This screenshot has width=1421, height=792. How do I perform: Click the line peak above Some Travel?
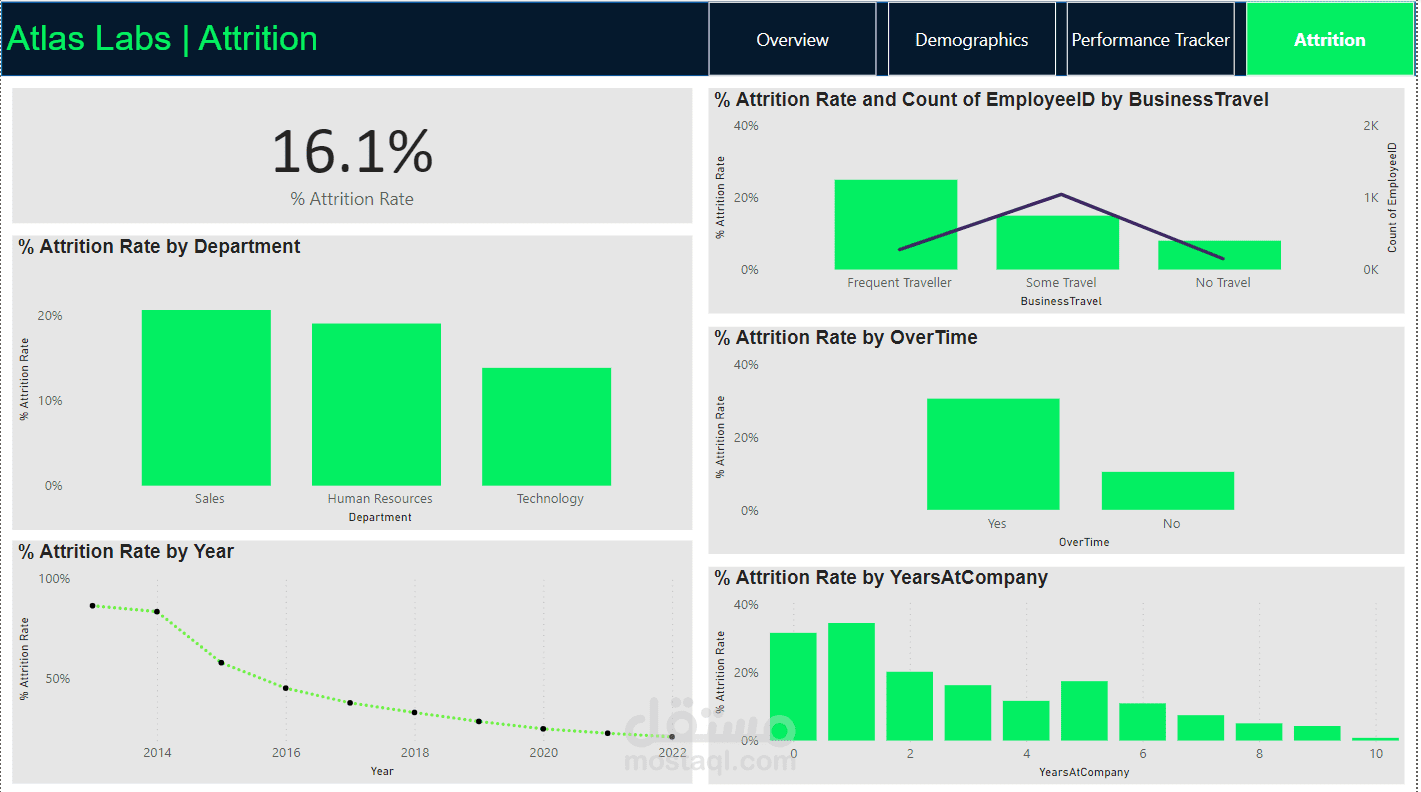1060,194
